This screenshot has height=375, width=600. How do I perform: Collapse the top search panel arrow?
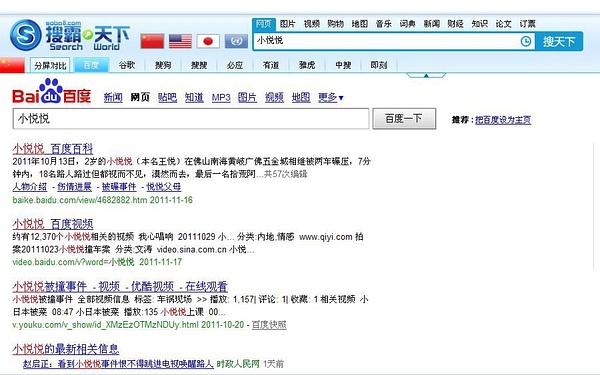[x=426, y=75]
